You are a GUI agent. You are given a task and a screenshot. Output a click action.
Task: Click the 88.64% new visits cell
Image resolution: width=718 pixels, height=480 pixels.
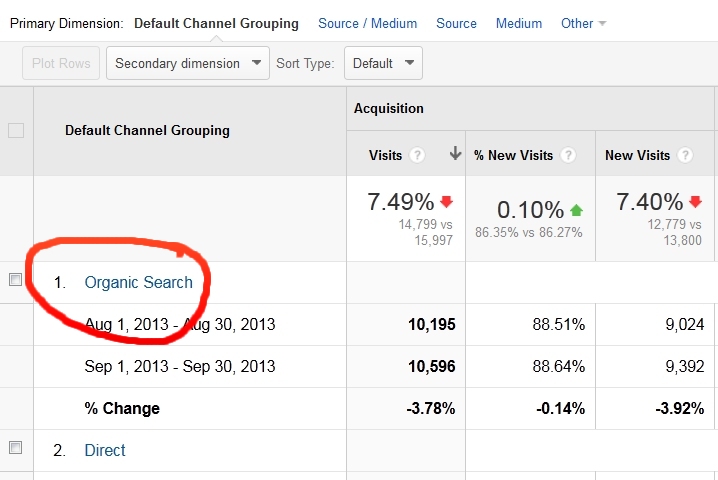click(559, 366)
